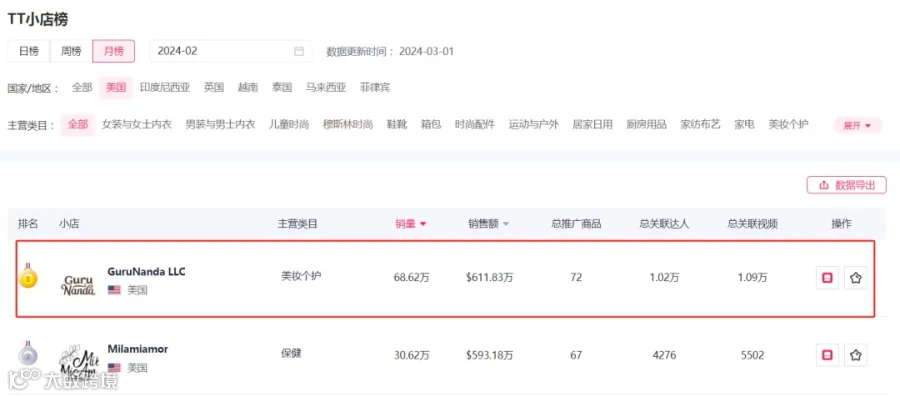Switch to 周榜 weekly ranking
The height and width of the screenshot is (397, 900).
click(x=71, y=51)
